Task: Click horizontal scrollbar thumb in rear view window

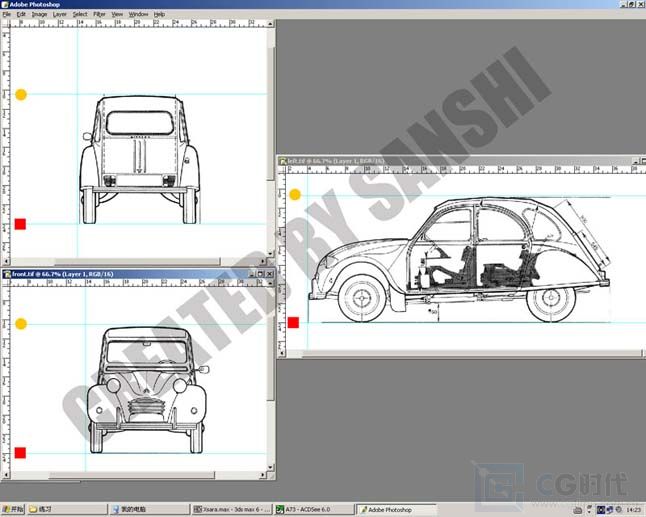Action: (137, 262)
